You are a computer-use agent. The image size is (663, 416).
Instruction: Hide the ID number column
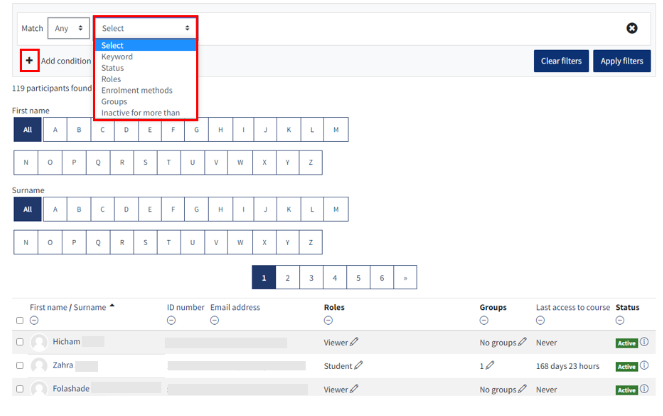click(171, 320)
